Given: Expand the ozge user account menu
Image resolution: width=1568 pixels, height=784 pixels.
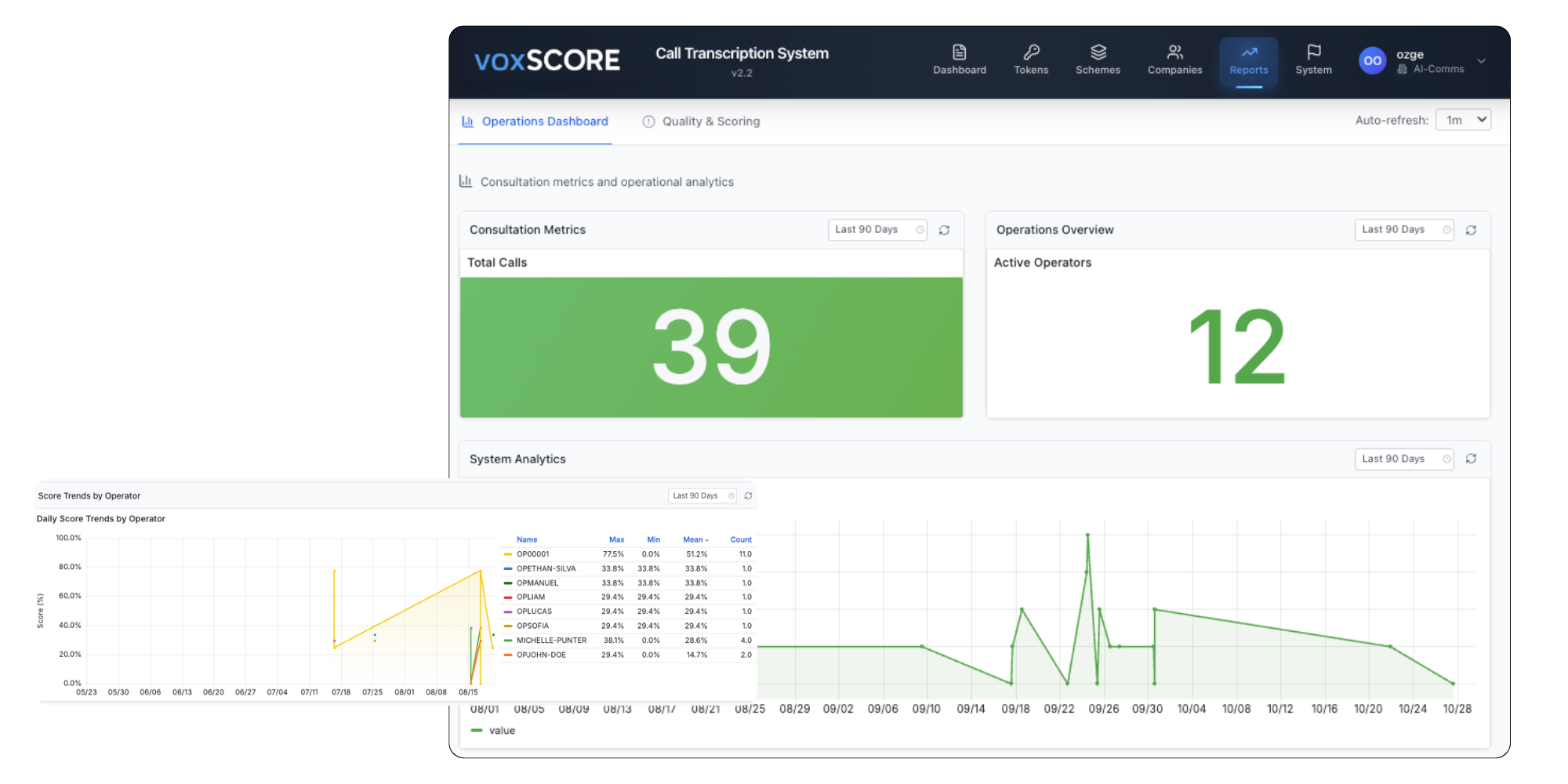Looking at the screenshot, I should (1481, 61).
